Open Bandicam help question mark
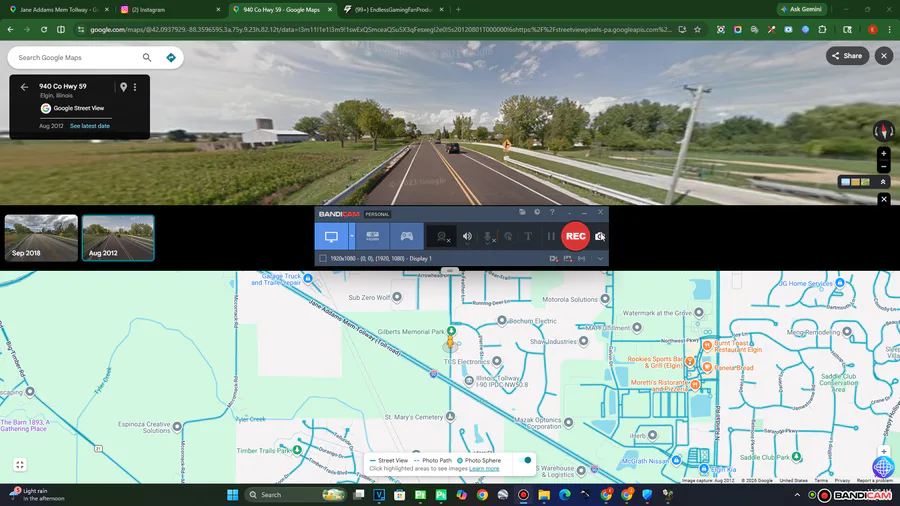The image size is (900, 506). 552,212
